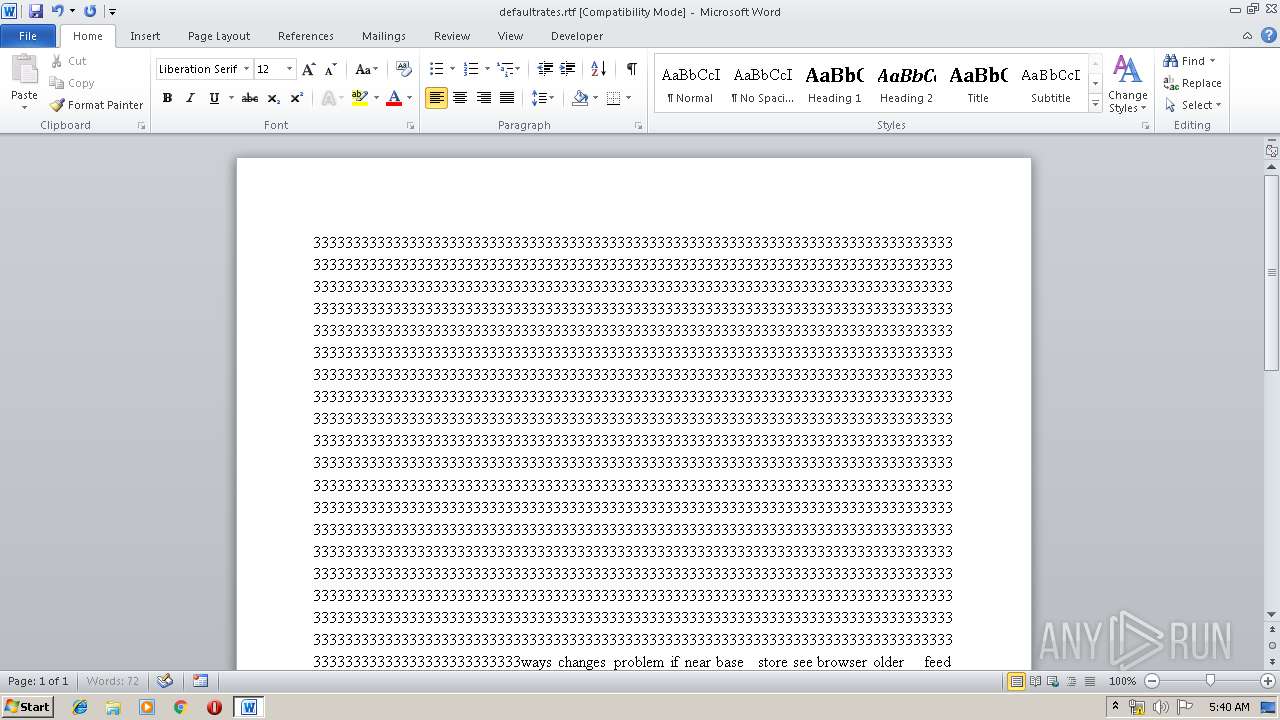Switch to Full Screen Reading view
This screenshot has height=720, width=1280.
1036,681
